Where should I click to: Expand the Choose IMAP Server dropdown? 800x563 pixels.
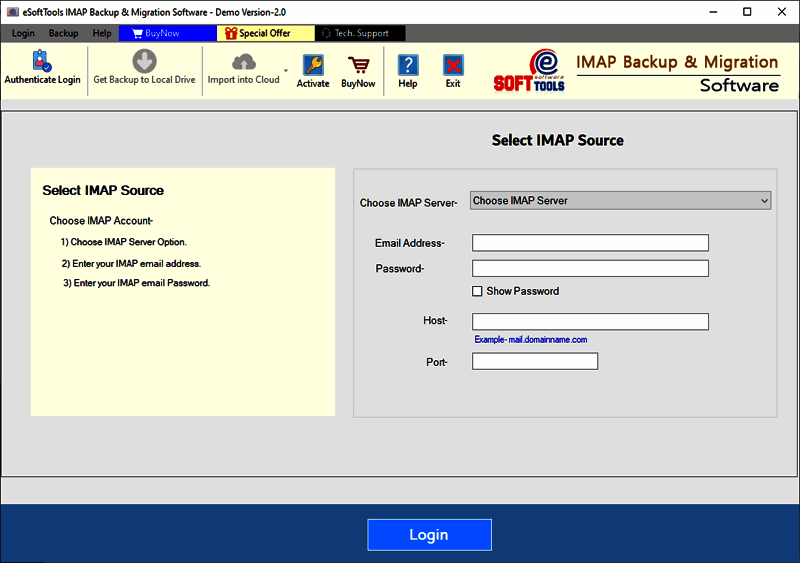[620, 201]
